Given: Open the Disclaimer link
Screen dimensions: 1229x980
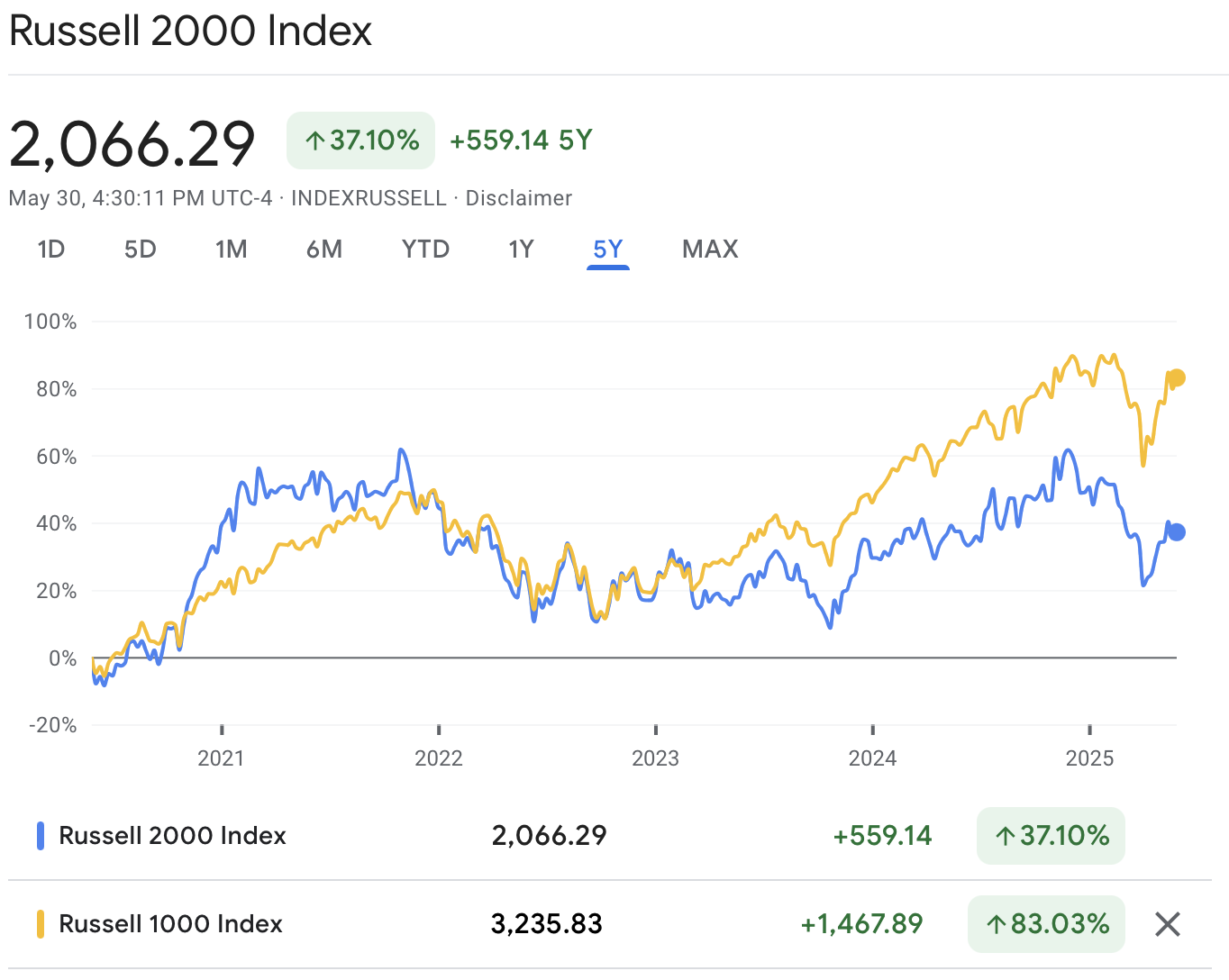Looking at the screenshot, I should [518, 198].
